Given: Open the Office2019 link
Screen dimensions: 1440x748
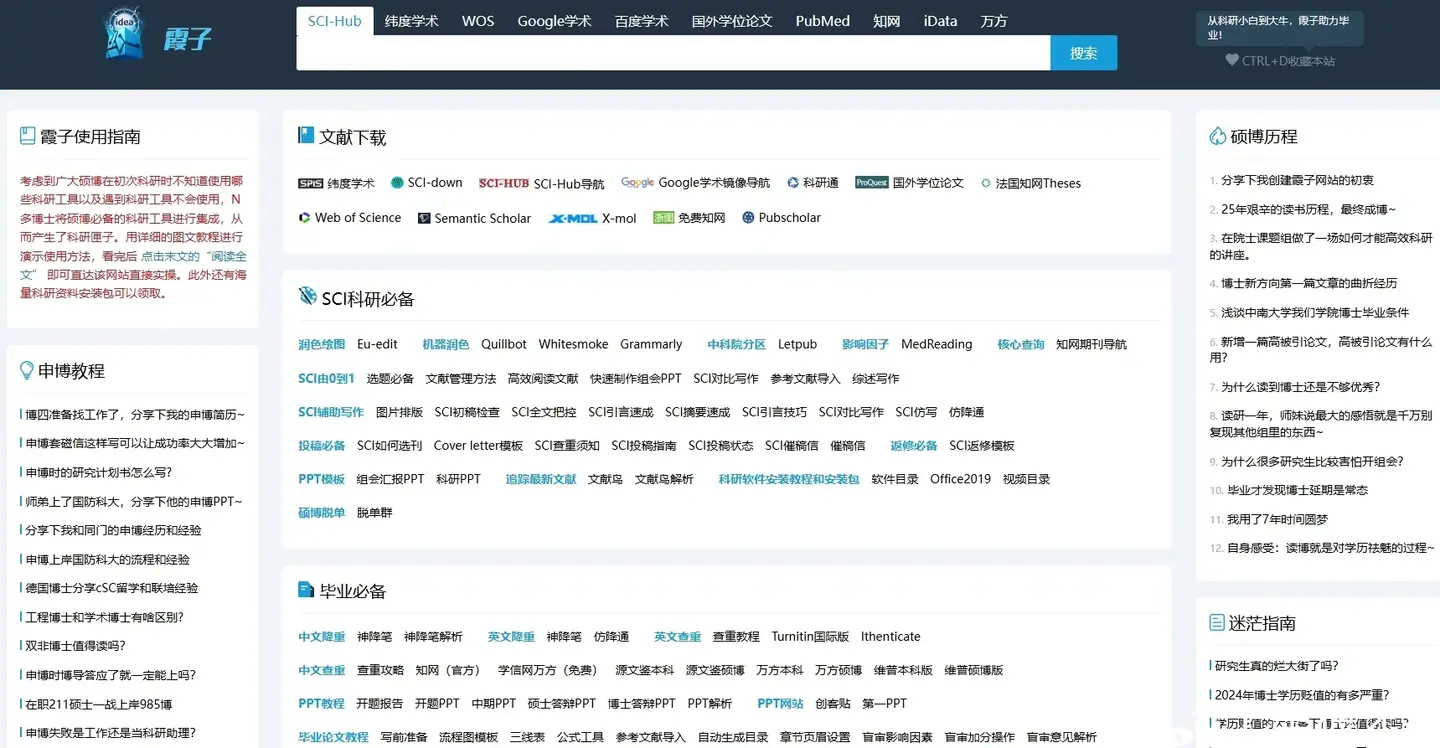Looking at the screenshot, I should 961,479.
